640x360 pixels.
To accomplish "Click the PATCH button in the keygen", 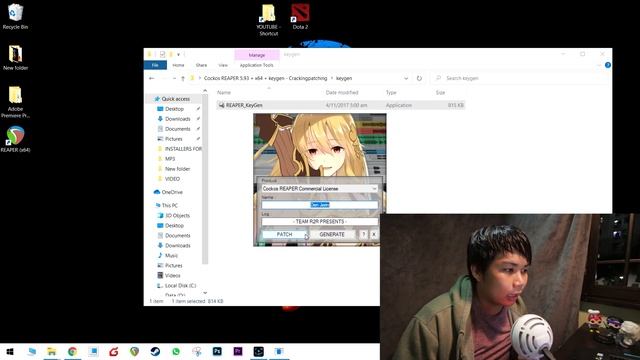I will coord(284,234).
